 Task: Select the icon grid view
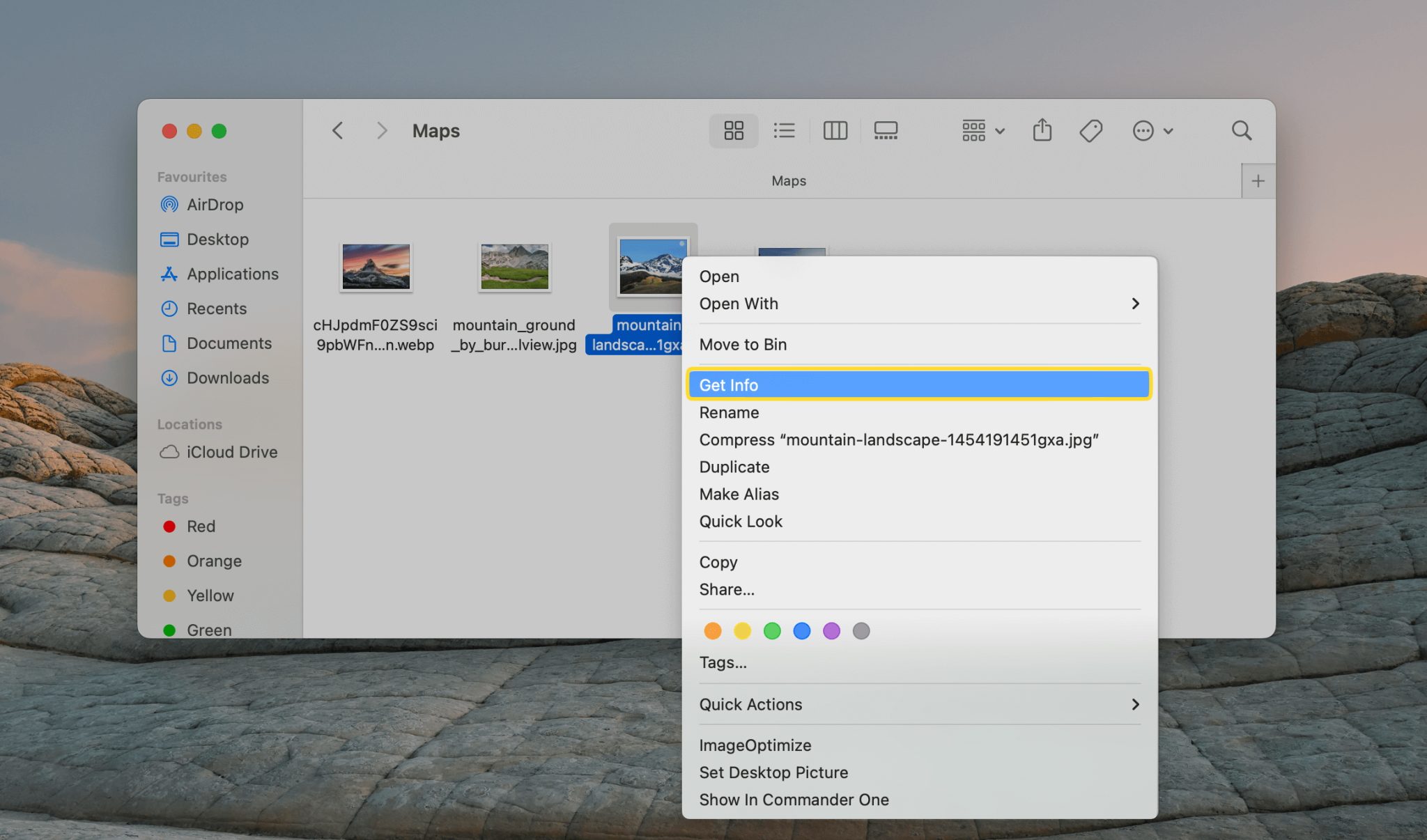(734, 130)
